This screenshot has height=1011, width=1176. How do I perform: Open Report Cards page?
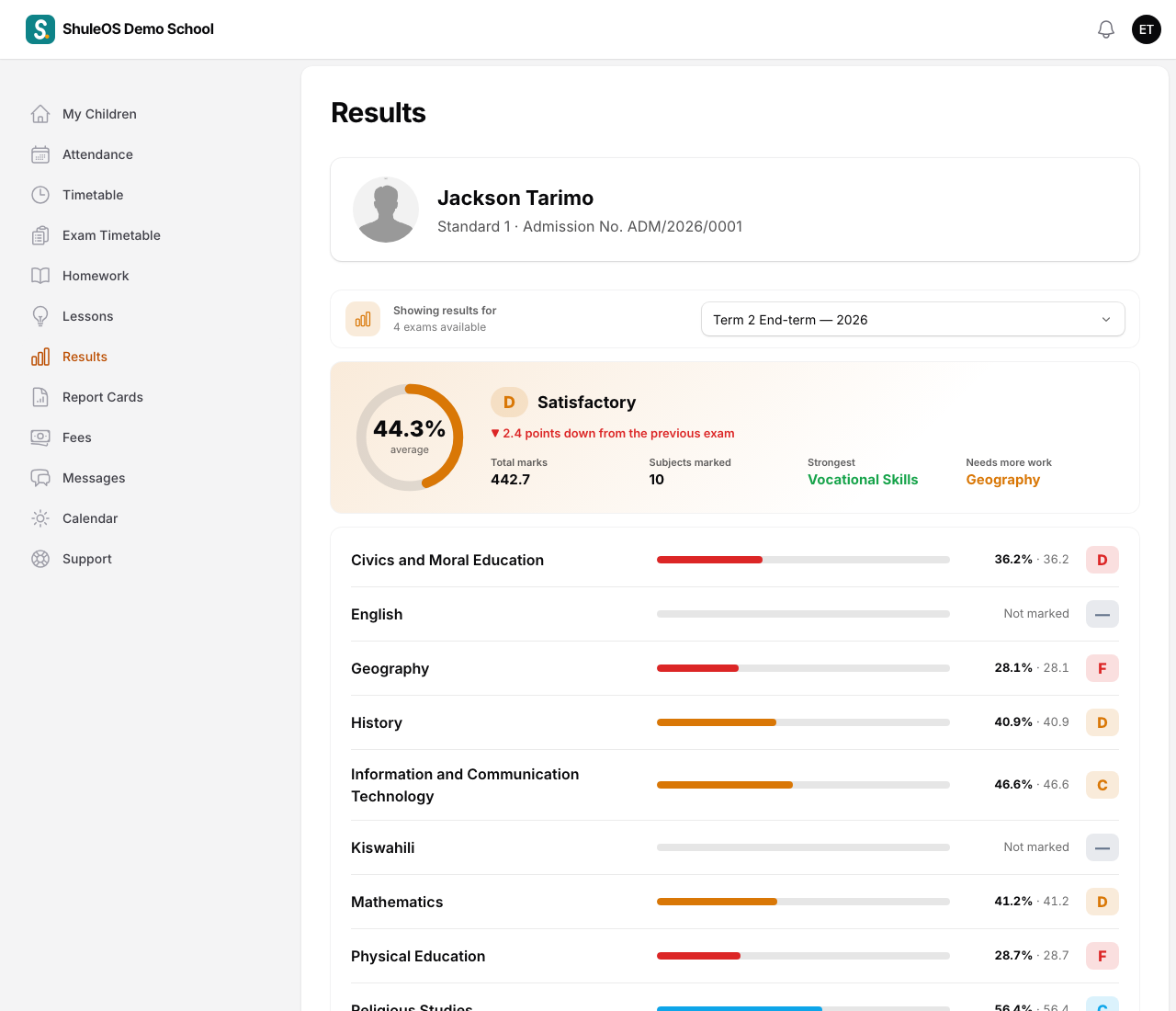(x=103, y=397)
